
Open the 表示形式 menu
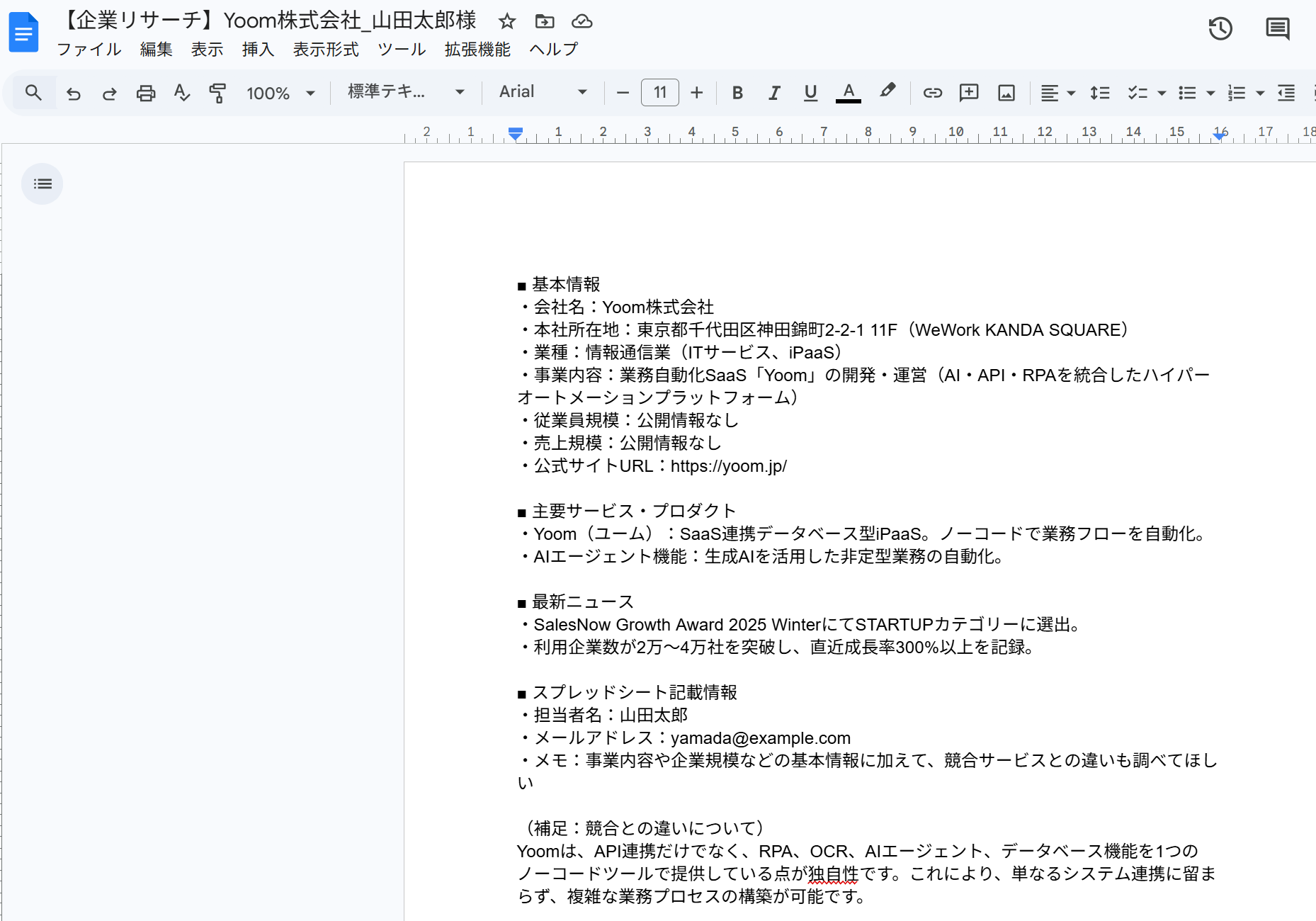[x=326, y=50]
